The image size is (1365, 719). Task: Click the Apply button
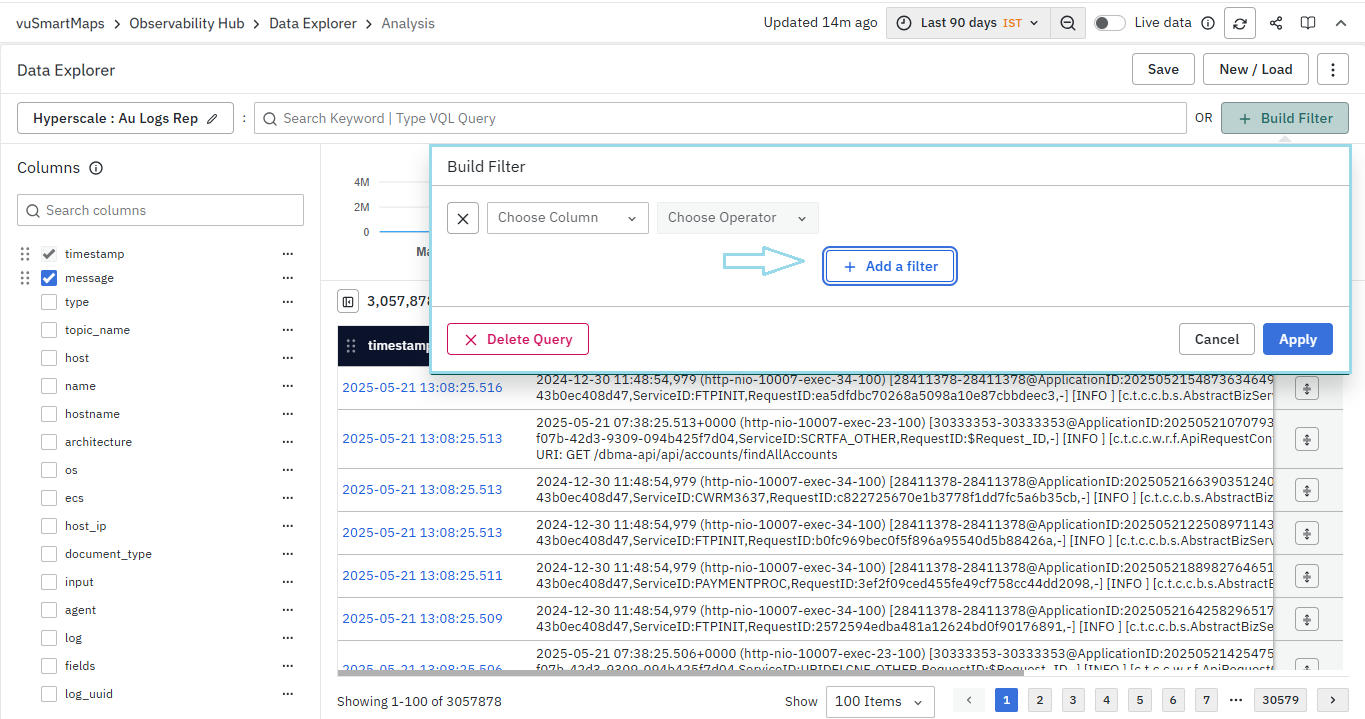(x=1297, y=339)
